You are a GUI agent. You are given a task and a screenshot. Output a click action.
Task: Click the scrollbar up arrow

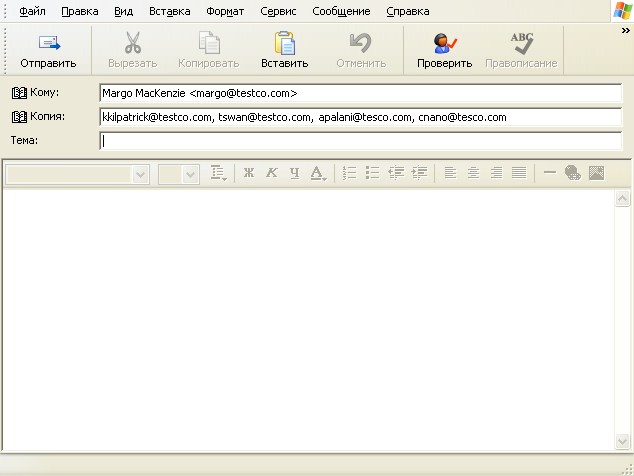[622, 199]
